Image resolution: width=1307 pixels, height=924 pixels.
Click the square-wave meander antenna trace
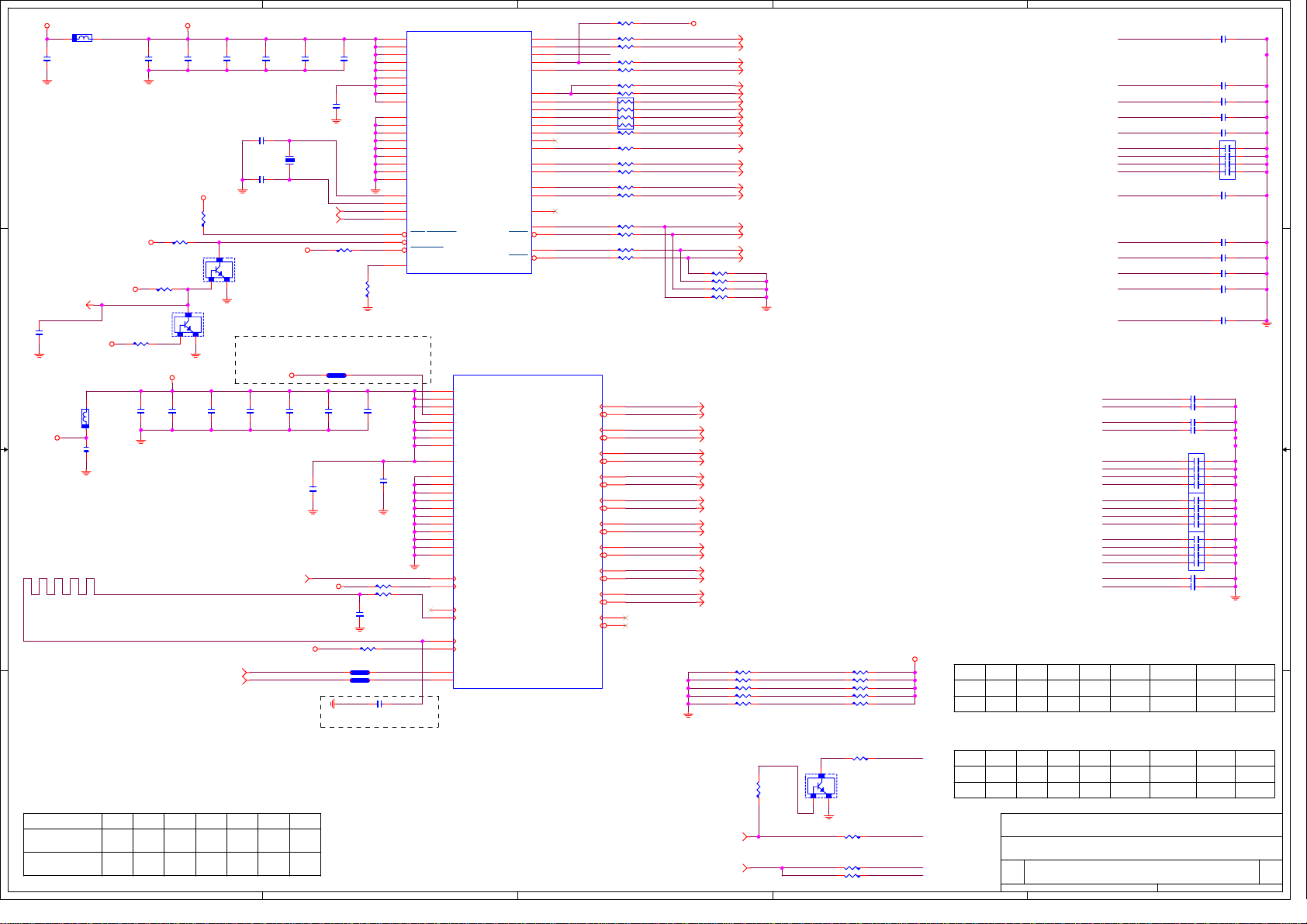[x=59, y=587]
